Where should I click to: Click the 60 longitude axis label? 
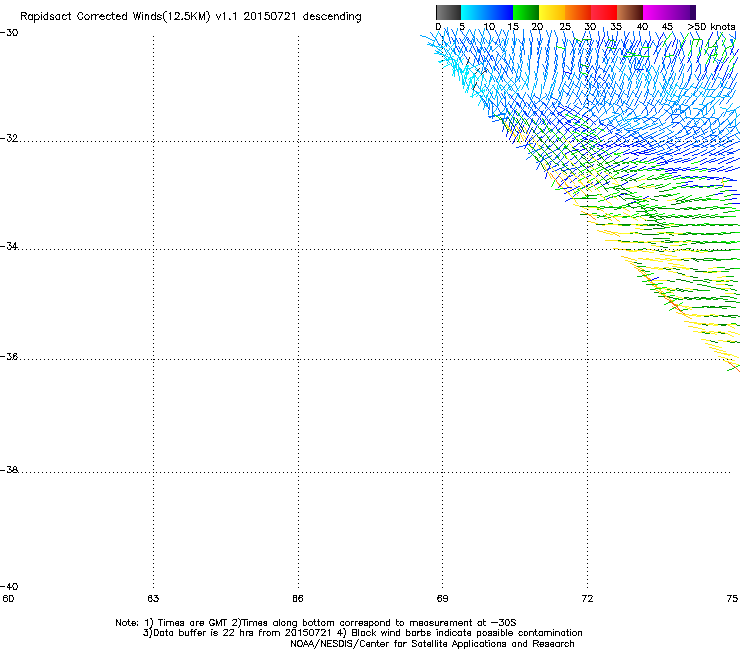tap(8, 599)
